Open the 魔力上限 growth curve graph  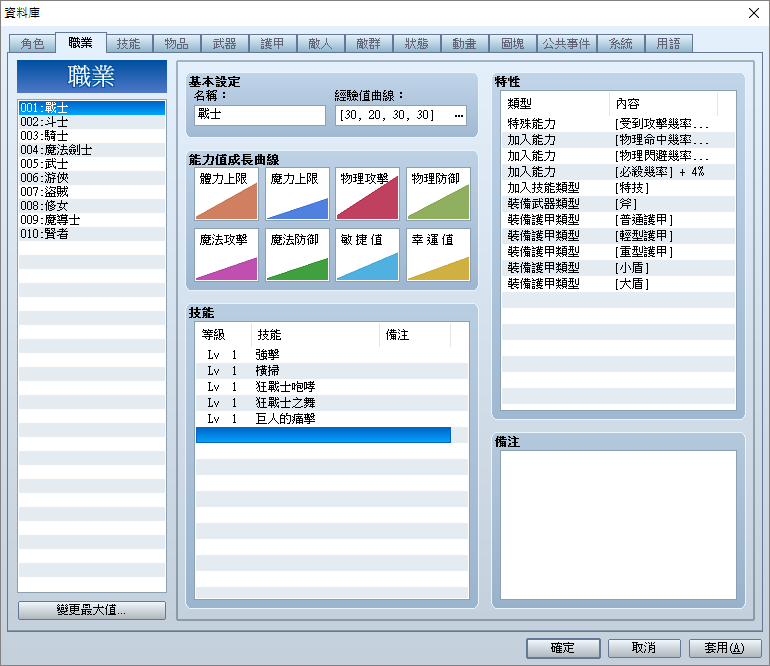pyautogui.click(x=297, y=194)
